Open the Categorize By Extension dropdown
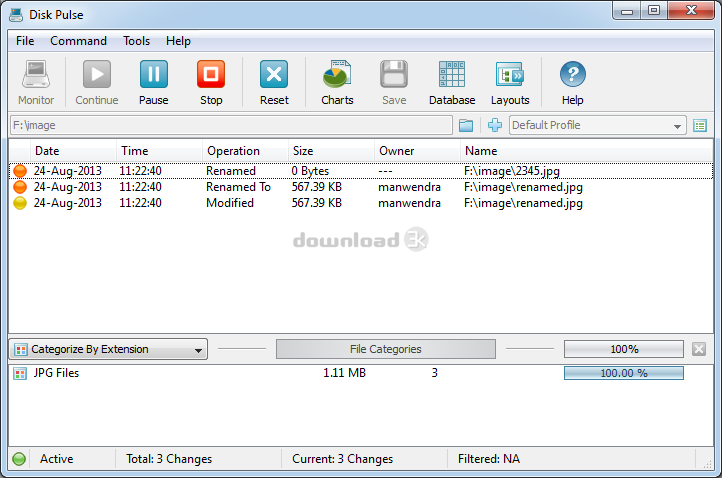 pos(108,349)
